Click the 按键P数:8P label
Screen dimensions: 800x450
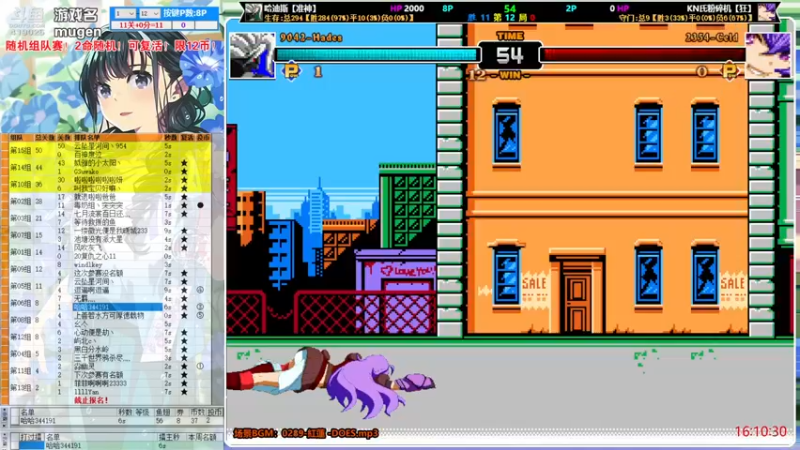click(185, 13)
